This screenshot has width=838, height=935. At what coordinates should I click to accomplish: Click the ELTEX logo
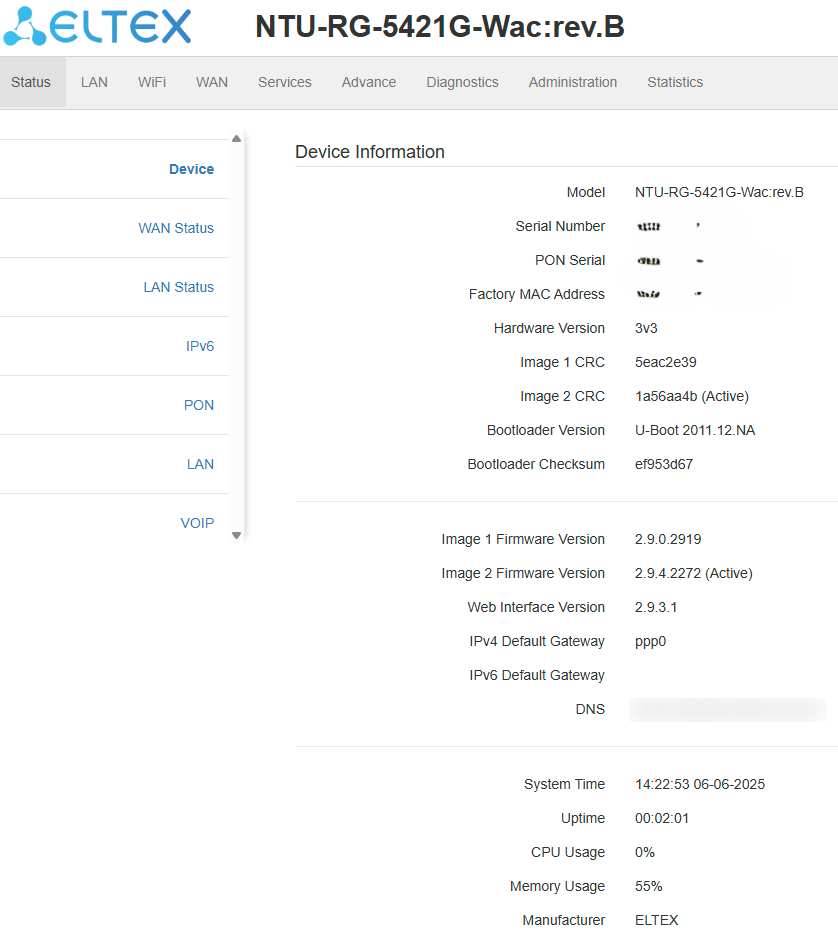click(x=97, y=26)
